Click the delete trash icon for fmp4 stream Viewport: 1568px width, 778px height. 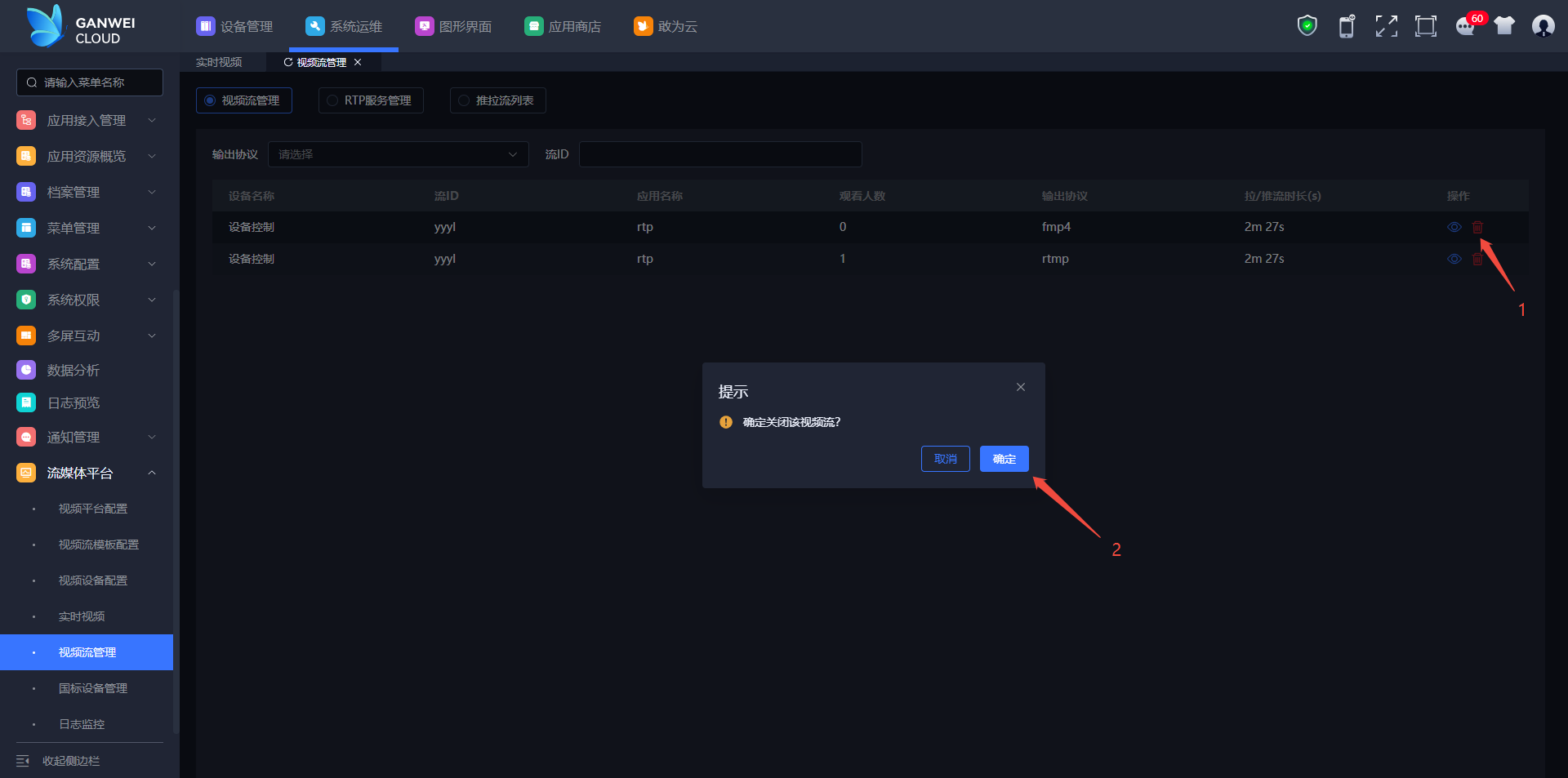tap(1477, 227)
